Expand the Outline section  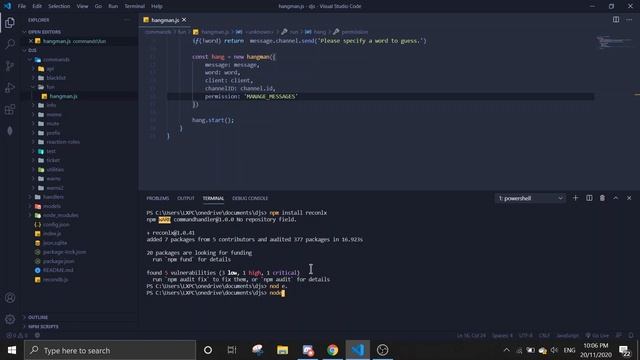(38, 317)
